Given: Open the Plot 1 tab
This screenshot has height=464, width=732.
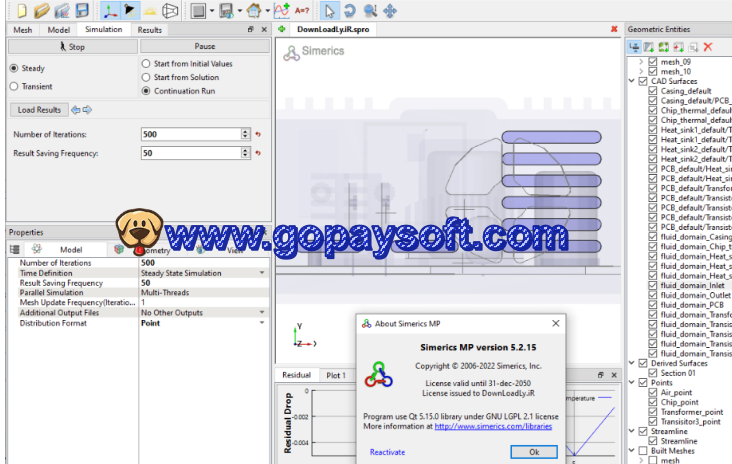Looking at the screenshot, I should (x=336, y=375).
